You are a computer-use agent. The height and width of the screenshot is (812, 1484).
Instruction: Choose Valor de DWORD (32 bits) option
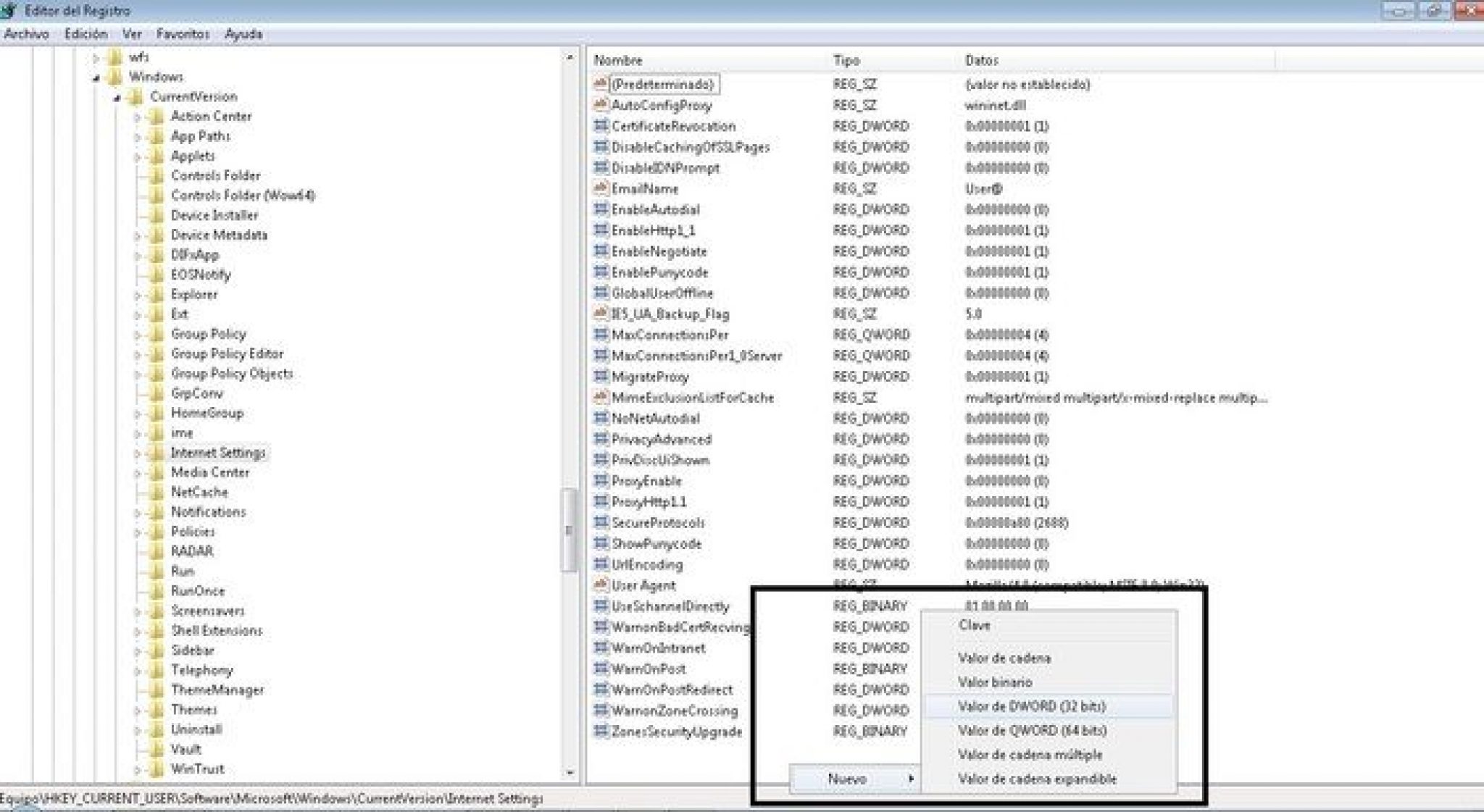(1031, 706)
